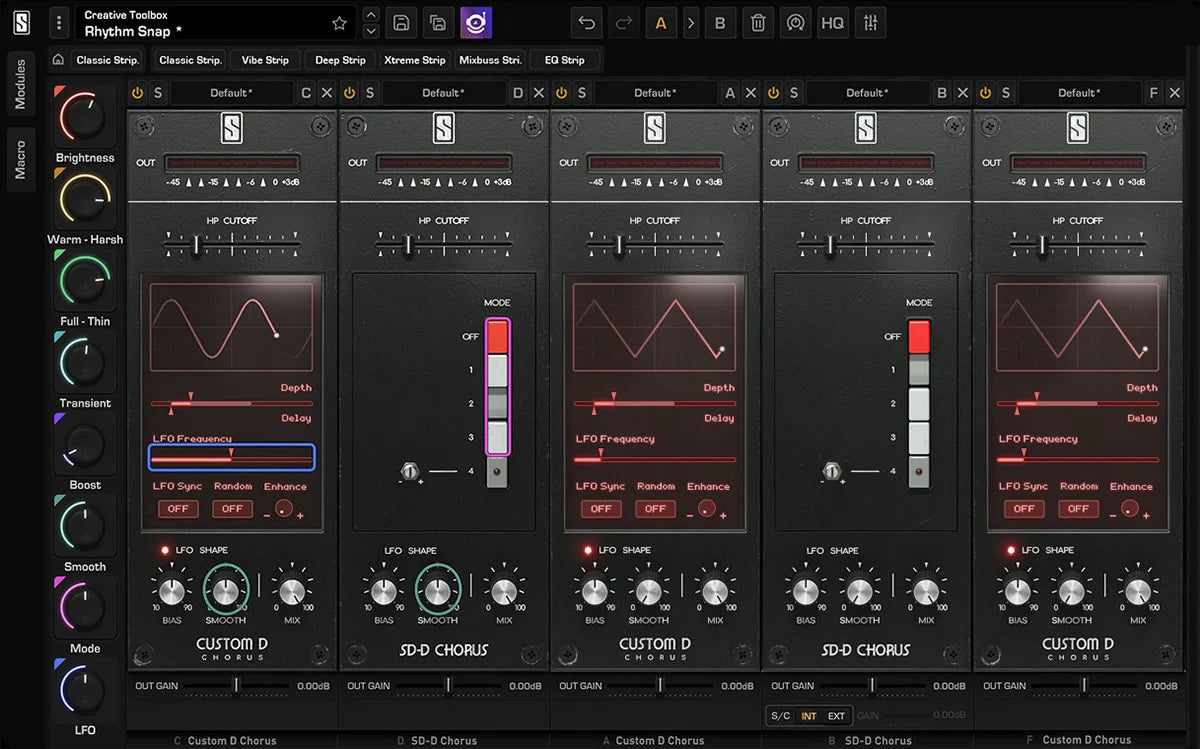Open the settings sliders icon at top right
Image resolution: width=1200 pixels, height=749 pixels.
coord(870,22)
